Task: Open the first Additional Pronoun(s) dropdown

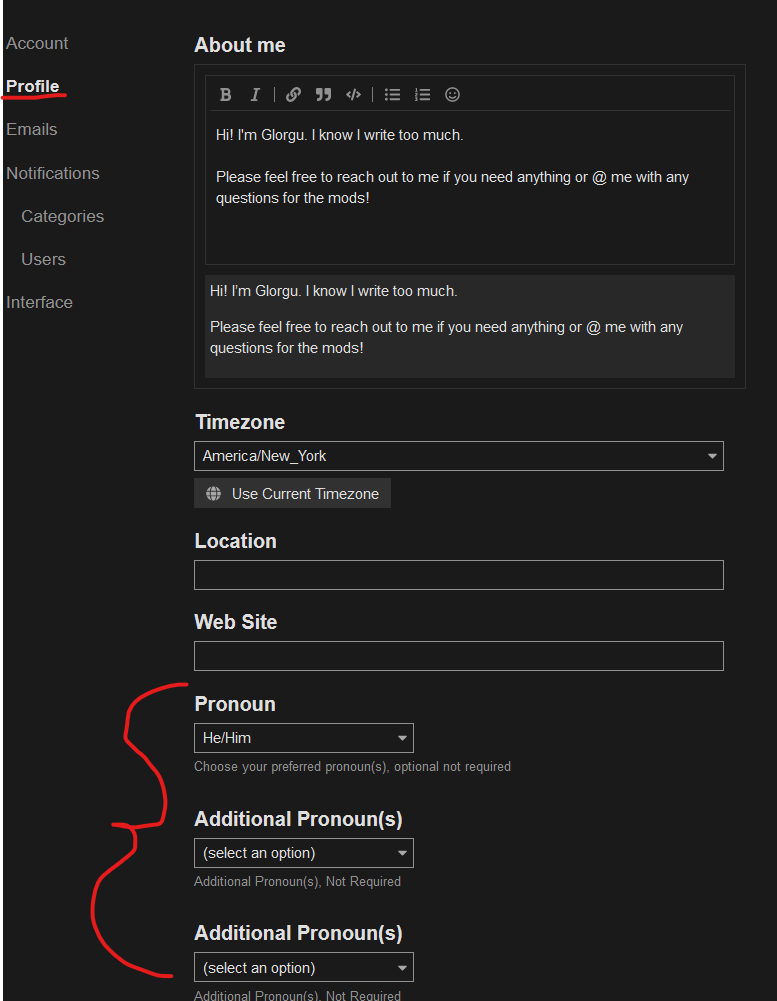Action: point(303,853)
